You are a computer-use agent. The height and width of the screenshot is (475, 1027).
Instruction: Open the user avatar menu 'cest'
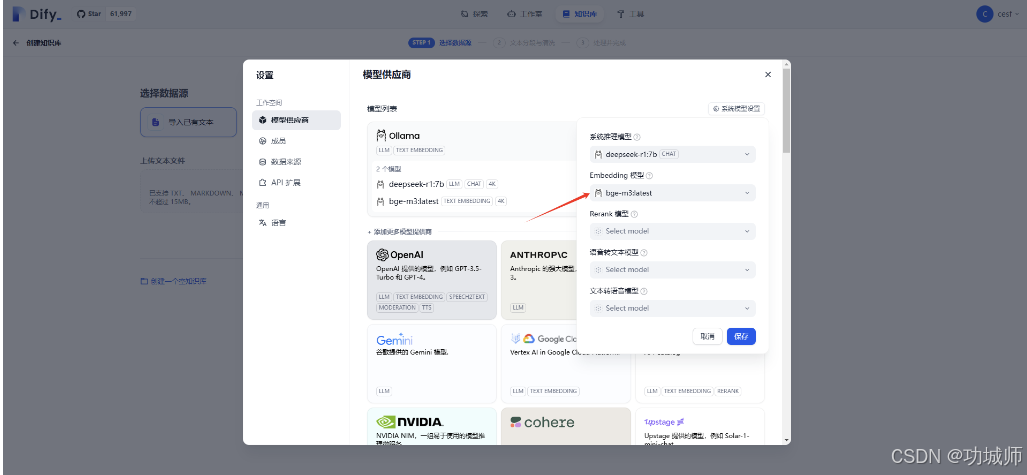point(998,14)
